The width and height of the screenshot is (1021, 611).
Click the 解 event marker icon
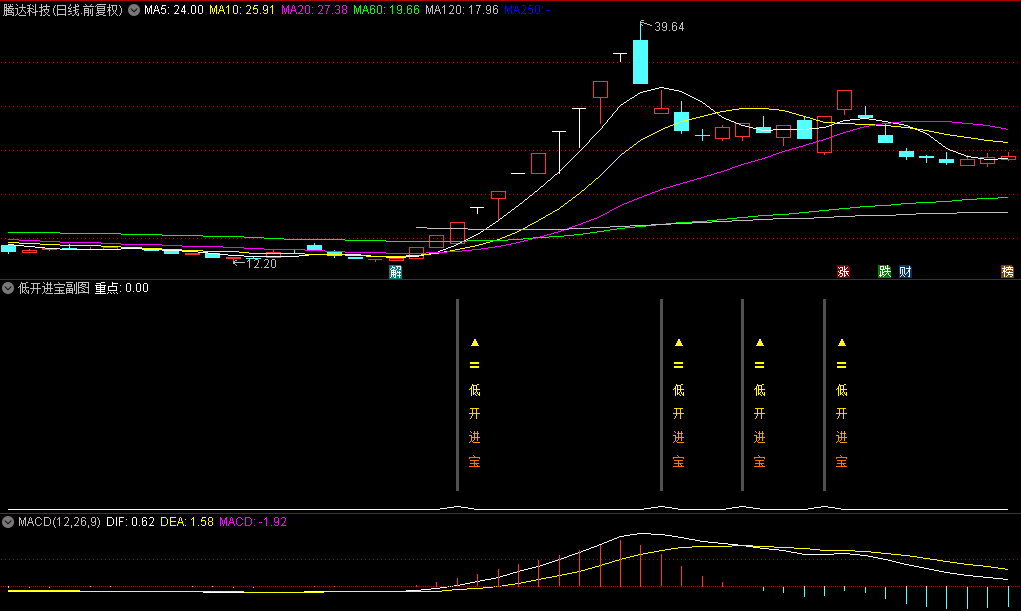pos(396,272)
